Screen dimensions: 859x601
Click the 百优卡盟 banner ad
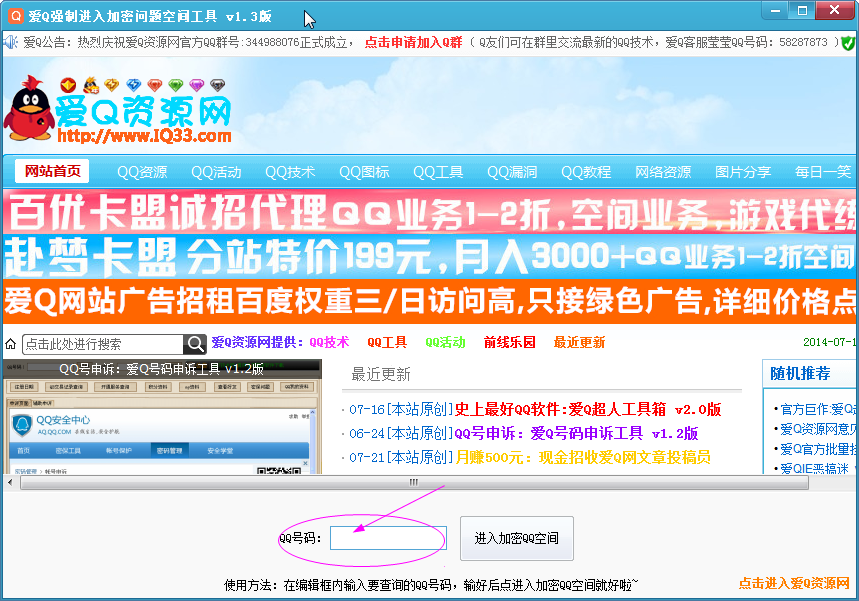(x=430, y=212)
